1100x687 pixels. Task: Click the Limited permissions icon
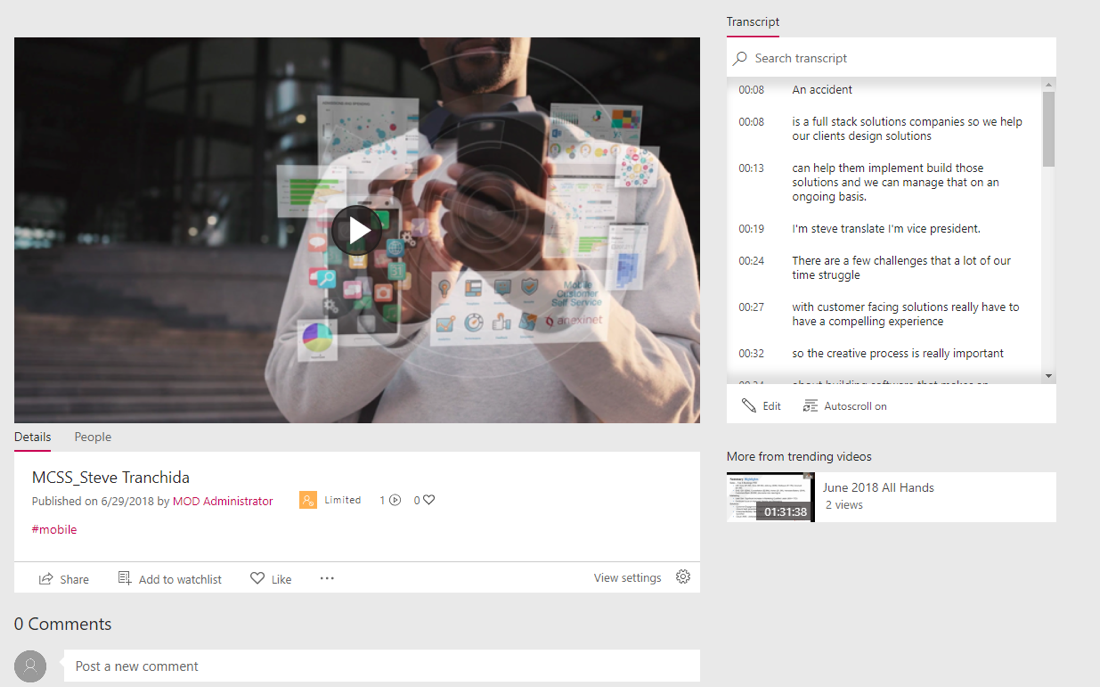(x=307, y=500)
